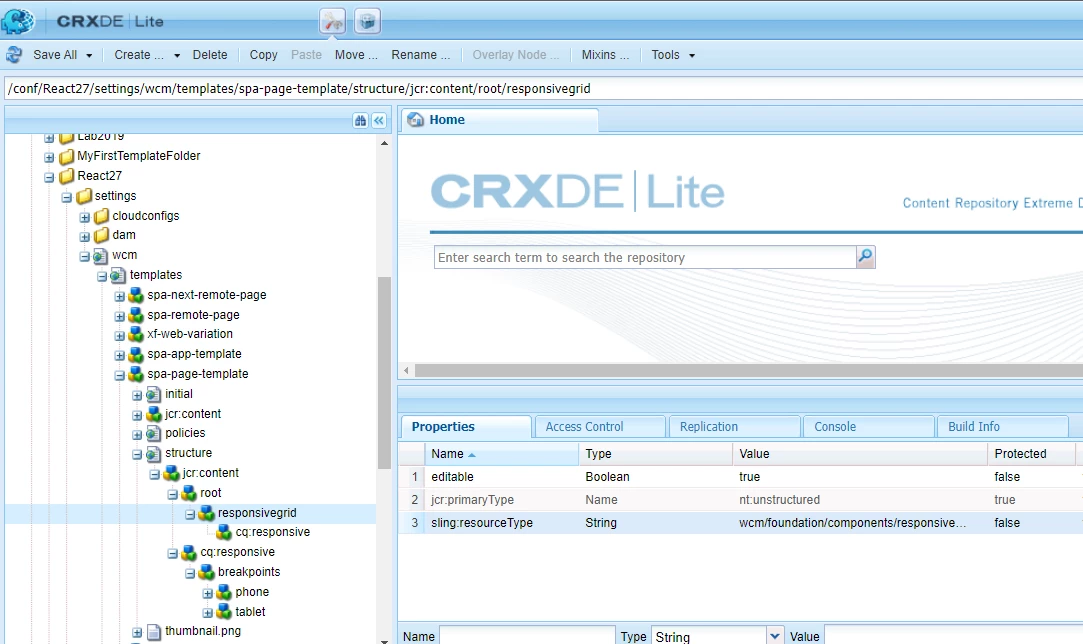Open the Save All dropdown arrow
1083x644 pixels.
[x=89, y=55]
